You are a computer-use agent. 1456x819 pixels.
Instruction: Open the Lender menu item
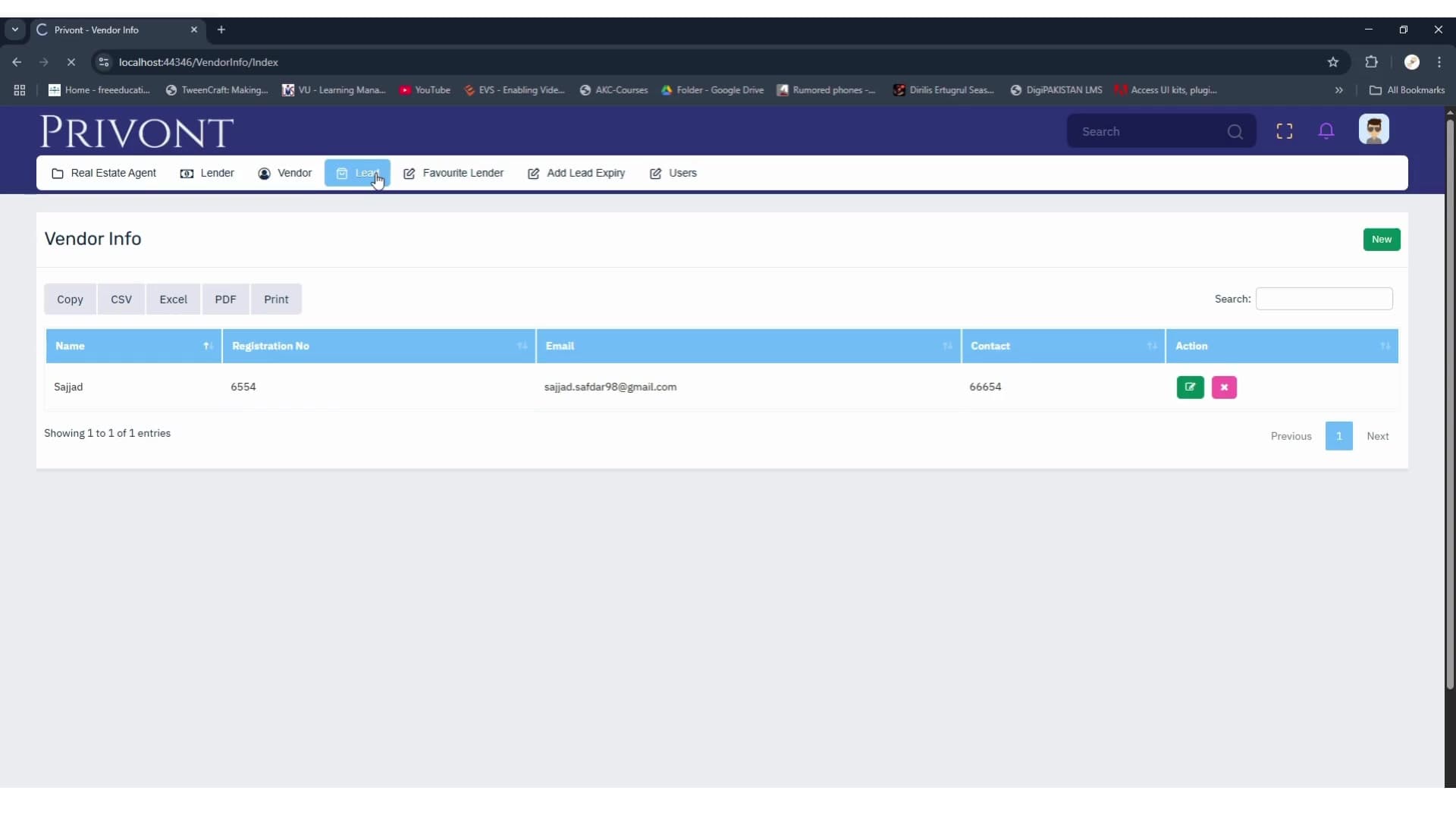coord(207,174)
